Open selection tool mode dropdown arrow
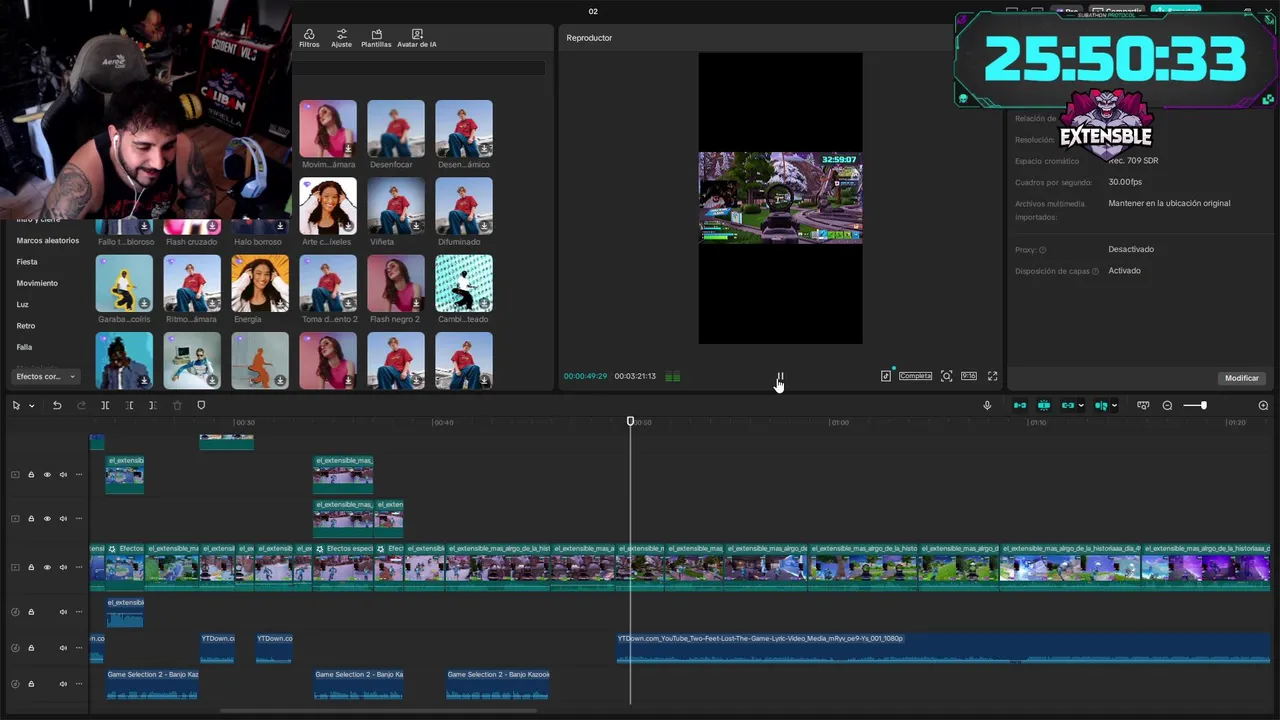This screenshot has width=1280, height=720. tap(31, 406)
